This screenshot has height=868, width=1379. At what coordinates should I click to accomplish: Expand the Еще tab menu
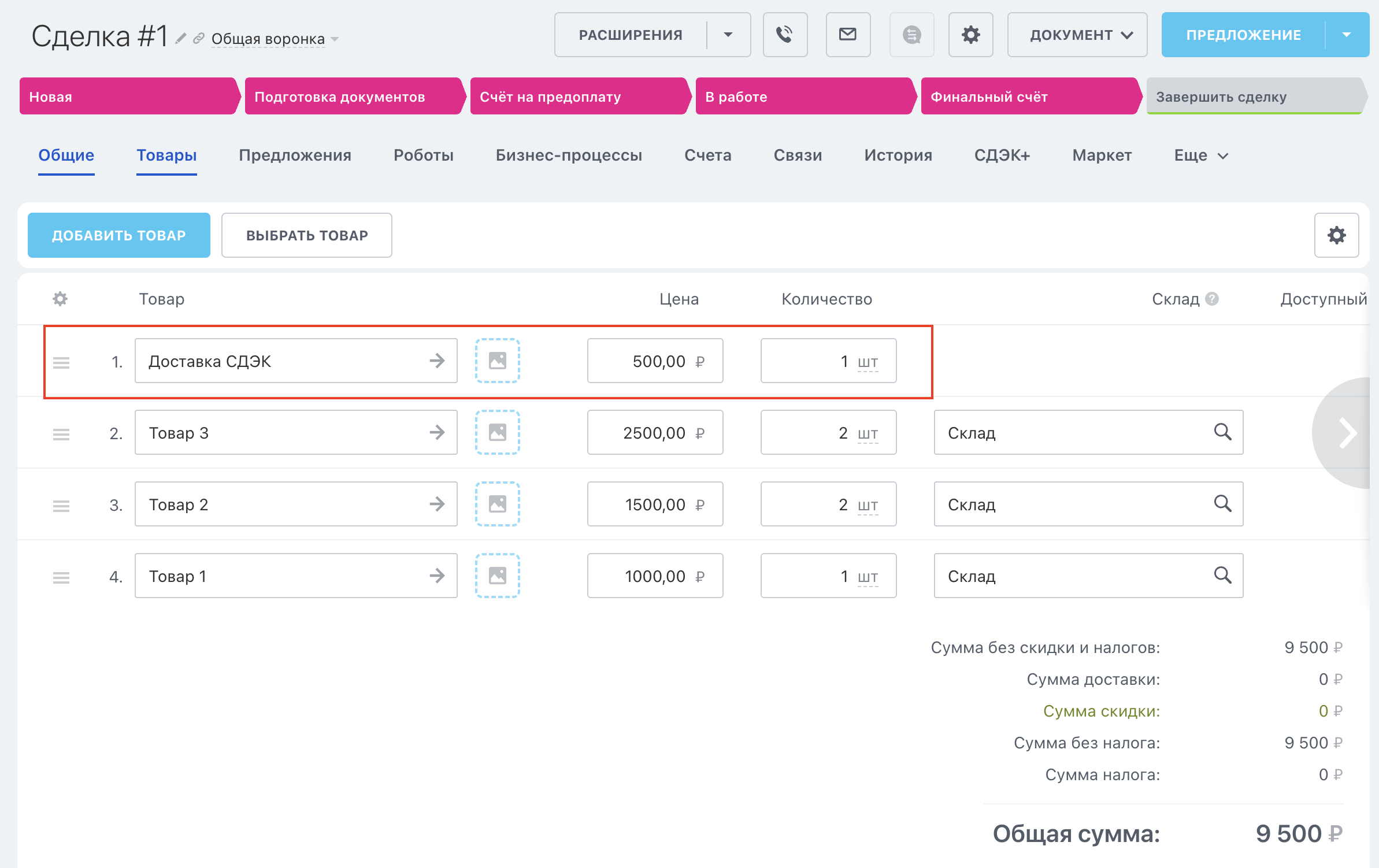coord(1200,155)
